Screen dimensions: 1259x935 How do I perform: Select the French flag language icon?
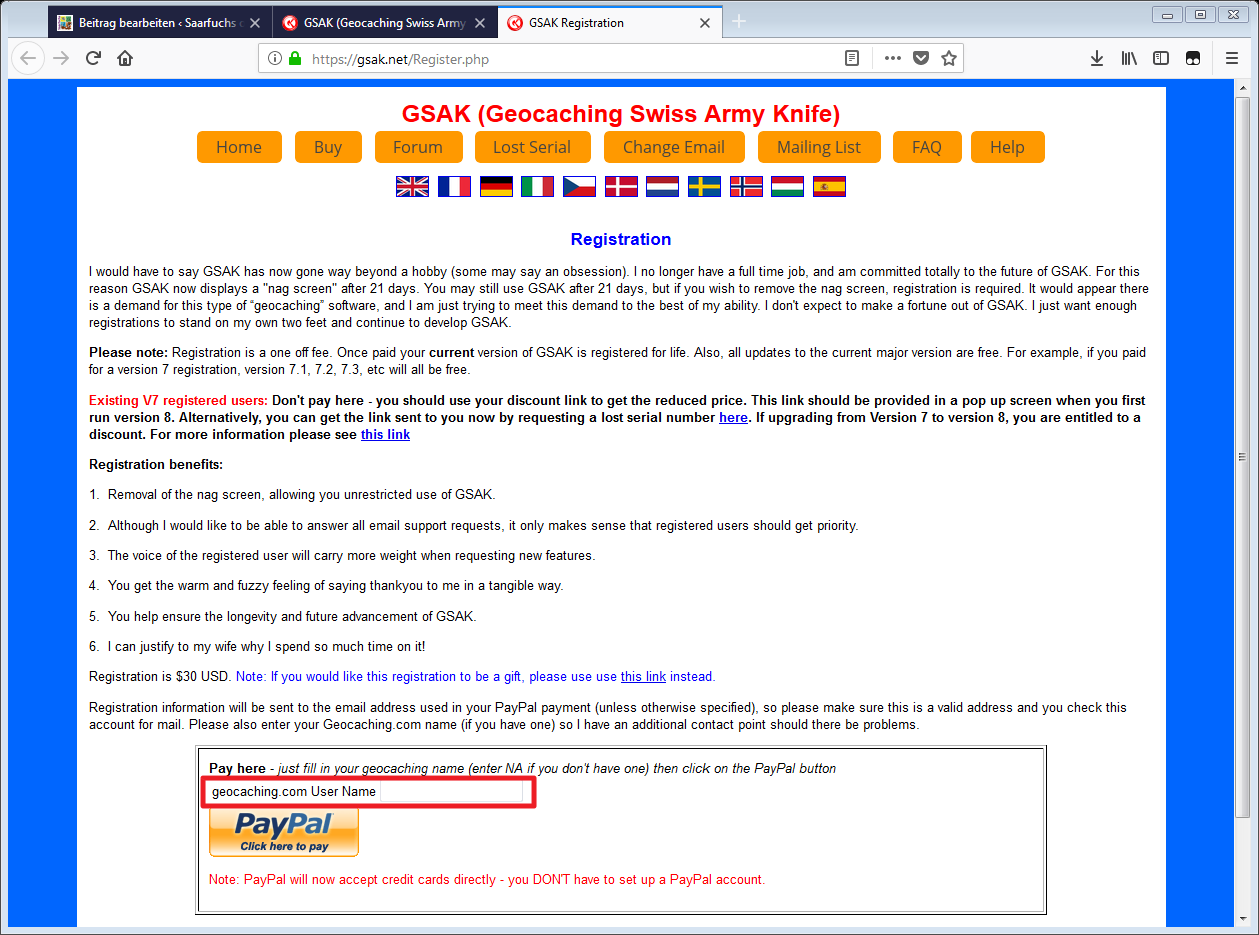tap(454, 186)
